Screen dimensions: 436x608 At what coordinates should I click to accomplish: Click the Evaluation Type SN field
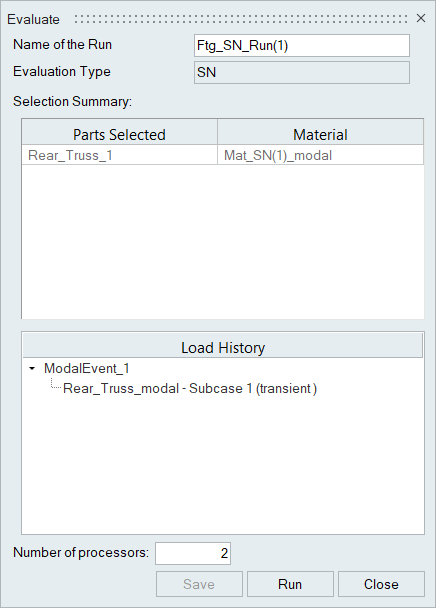(302, 73)
